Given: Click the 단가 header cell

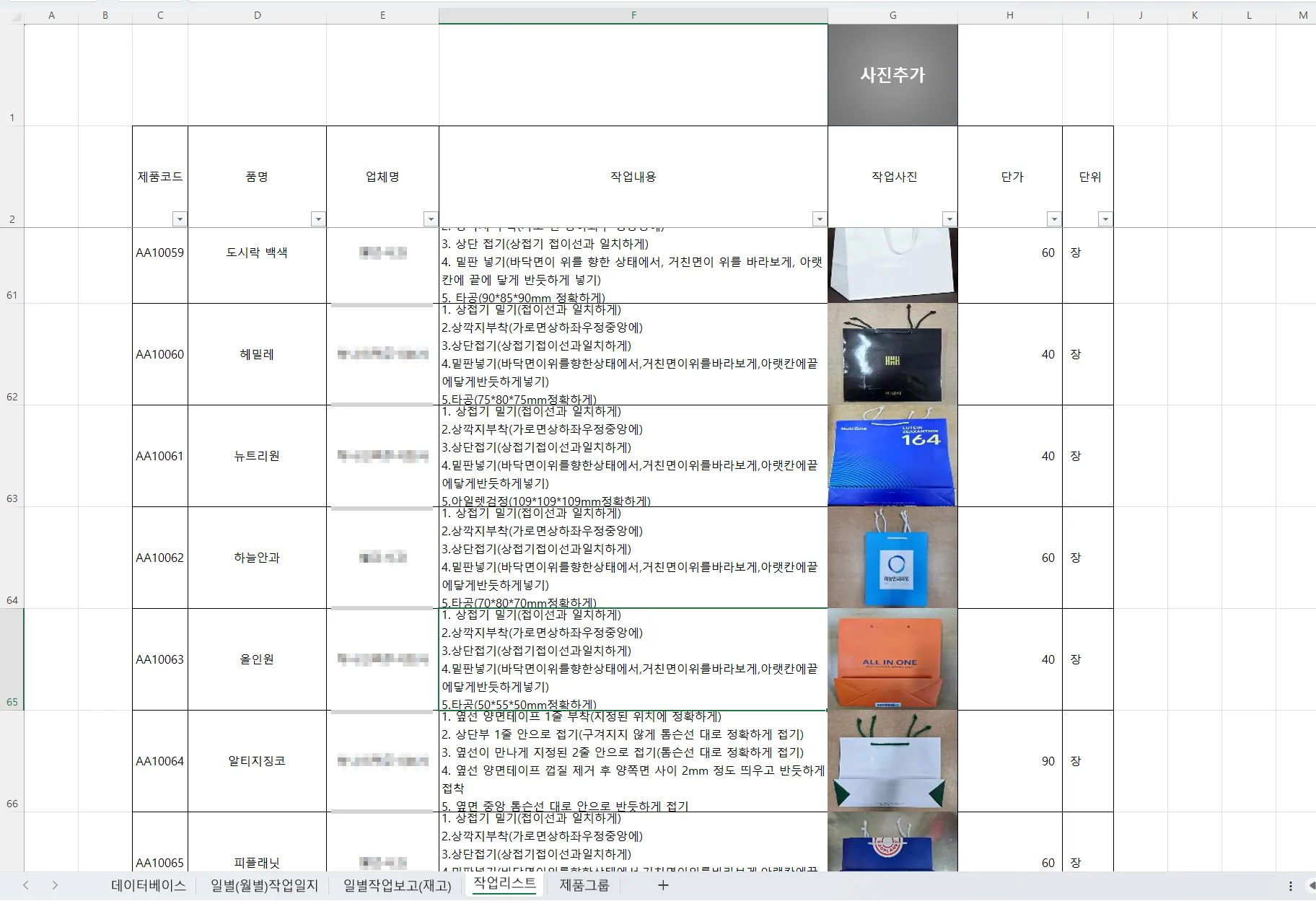Looking at the screenshot, I should click(x=1010, y=177).
